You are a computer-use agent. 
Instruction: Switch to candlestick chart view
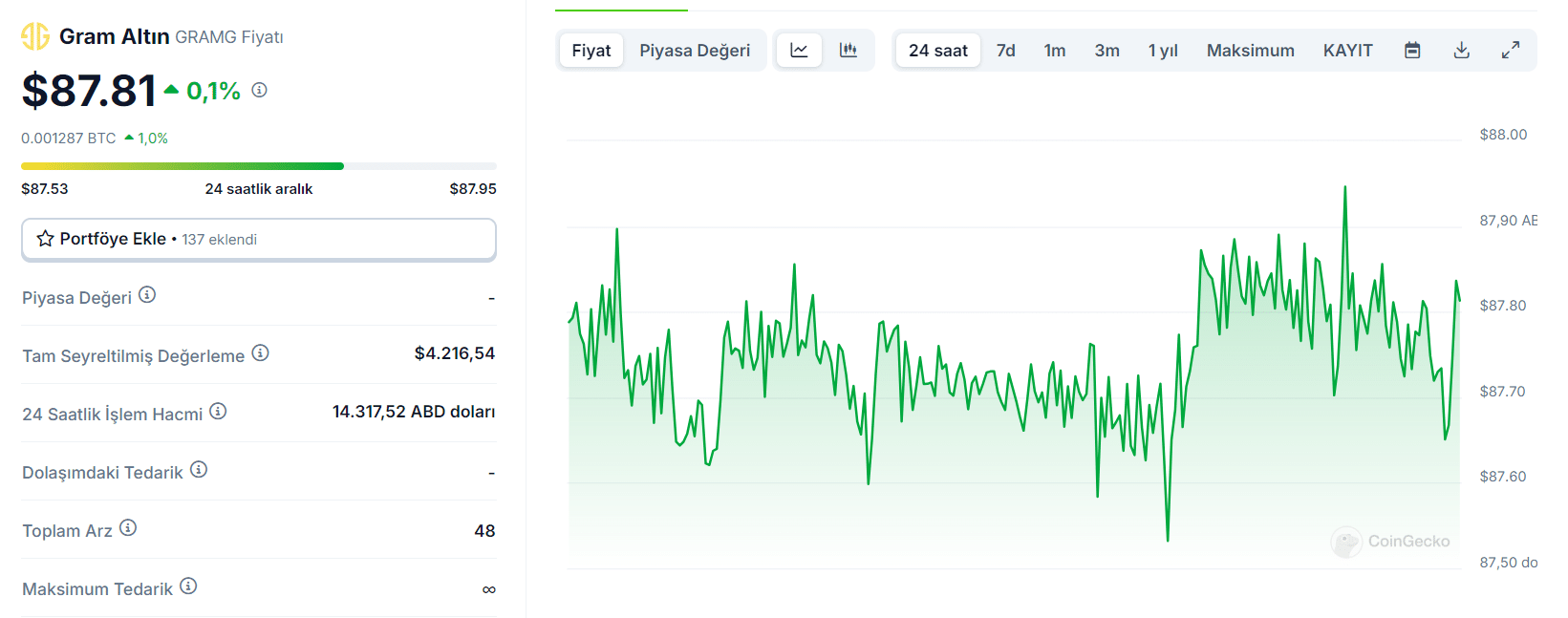point(848,51)
